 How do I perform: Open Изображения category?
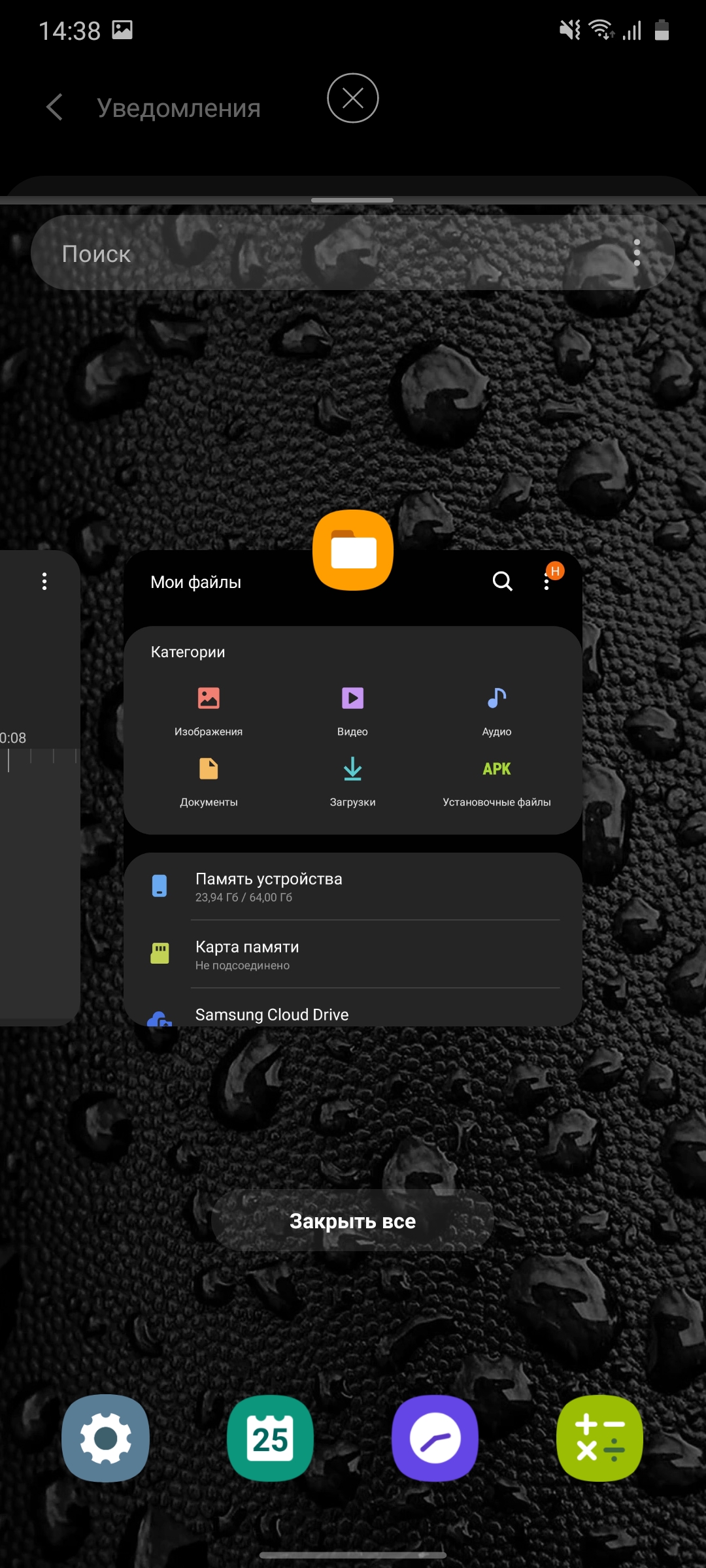pyautogui.click(x=209, y=710)
